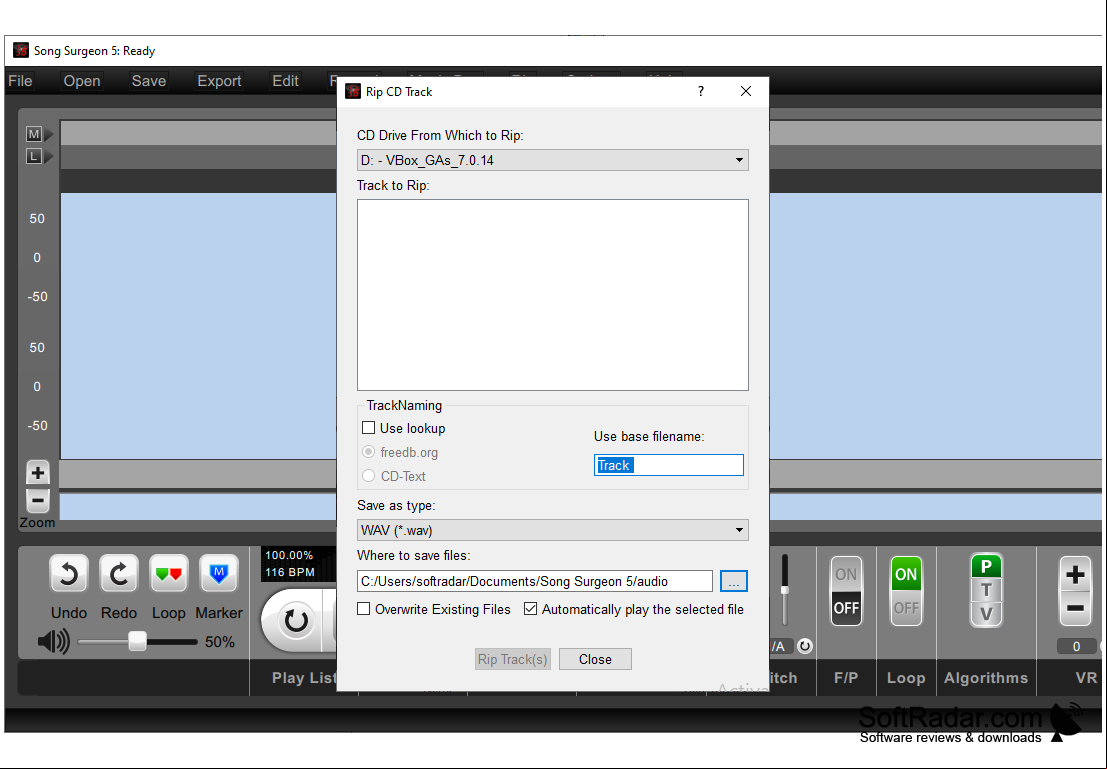Click inside the Track to Rip list box
Screen dimensions: 1107x769
[x=553, y=295]
